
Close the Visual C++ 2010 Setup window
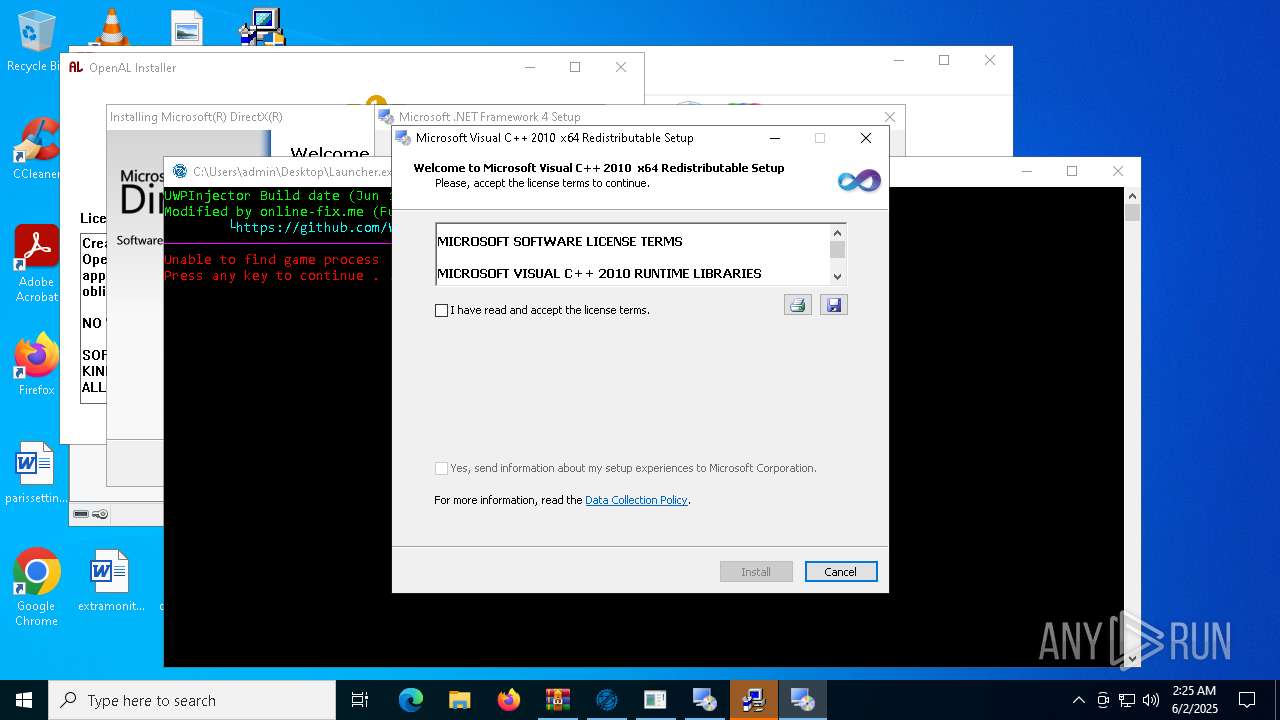866,138
